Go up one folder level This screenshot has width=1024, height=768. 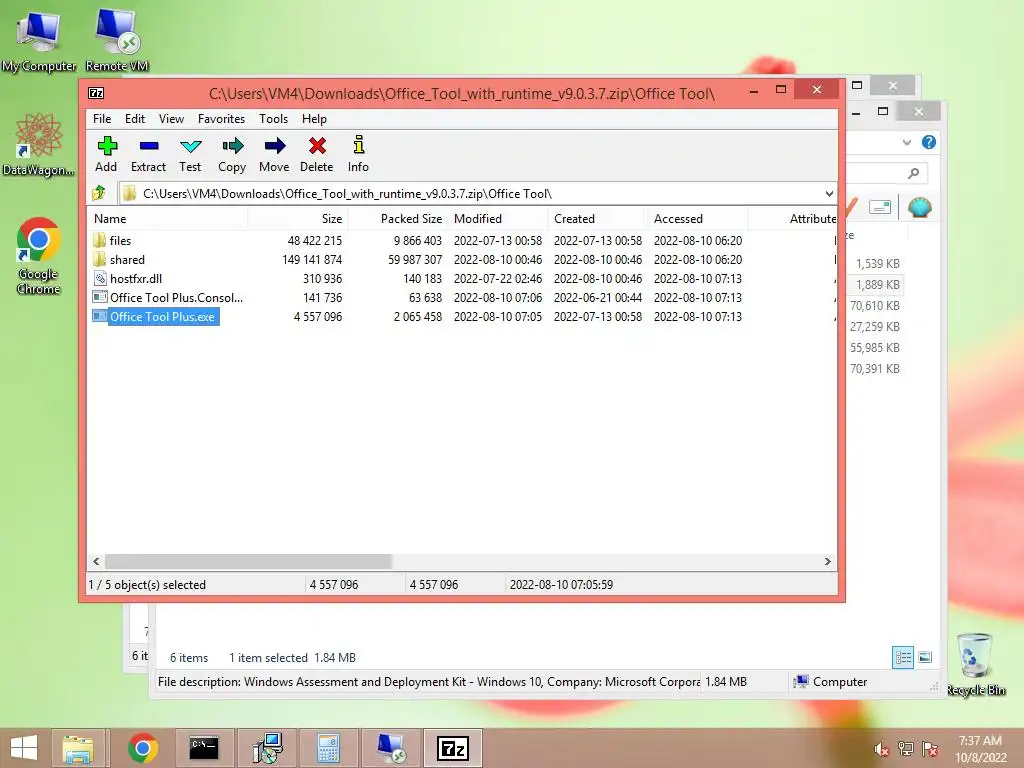[100, 193]
